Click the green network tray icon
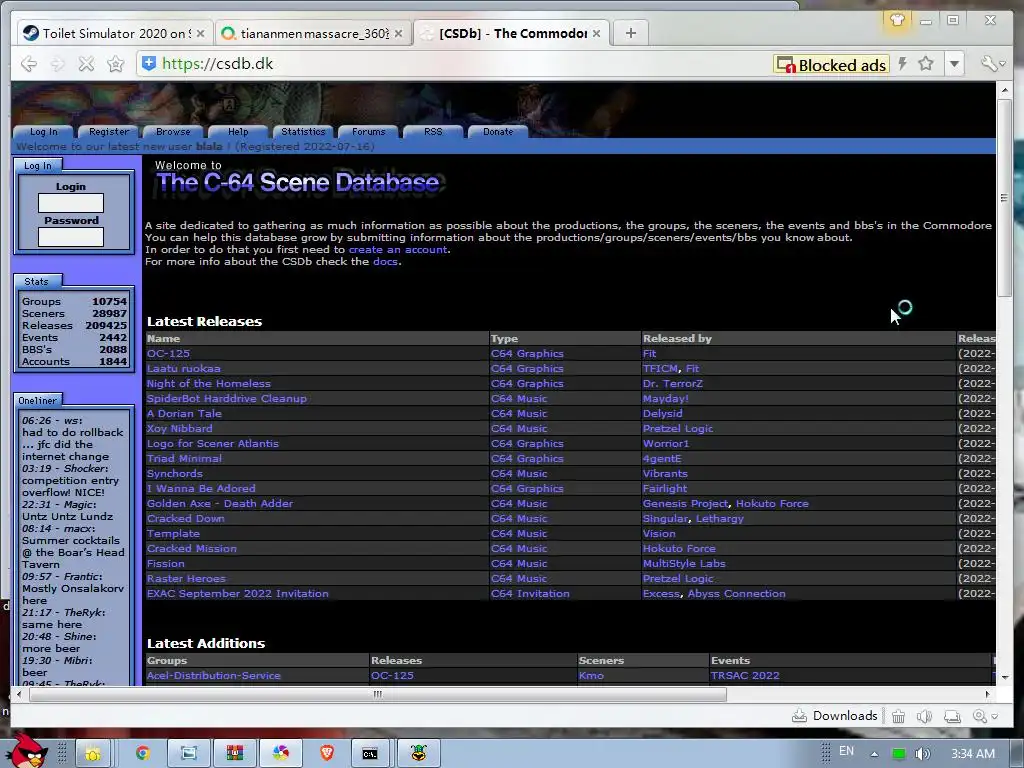 [899, 754]
